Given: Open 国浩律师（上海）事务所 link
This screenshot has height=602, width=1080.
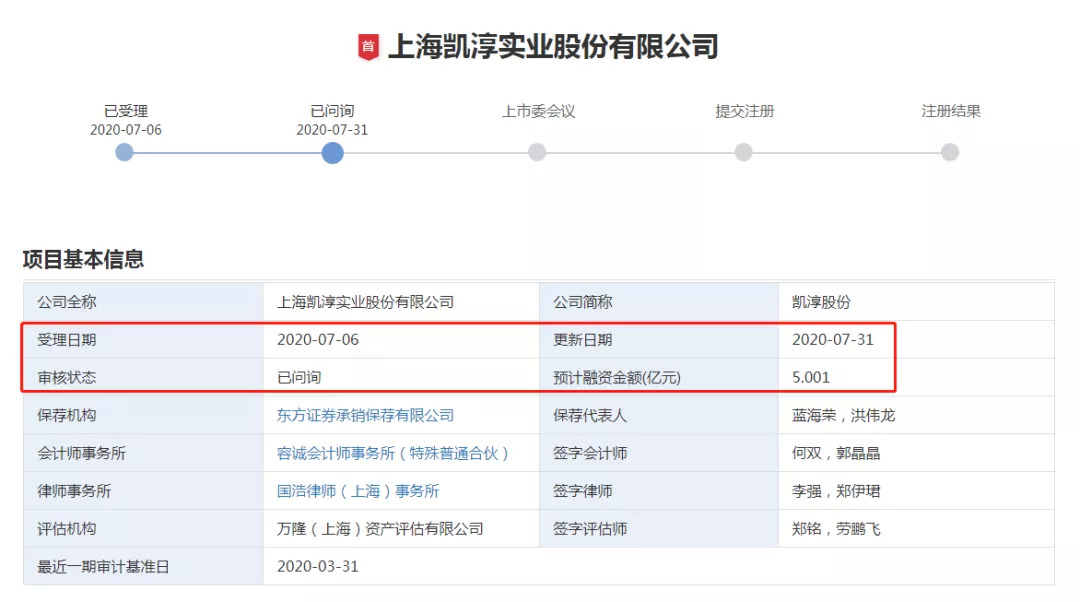Looking at the screenshot, I should click(357, 491).
